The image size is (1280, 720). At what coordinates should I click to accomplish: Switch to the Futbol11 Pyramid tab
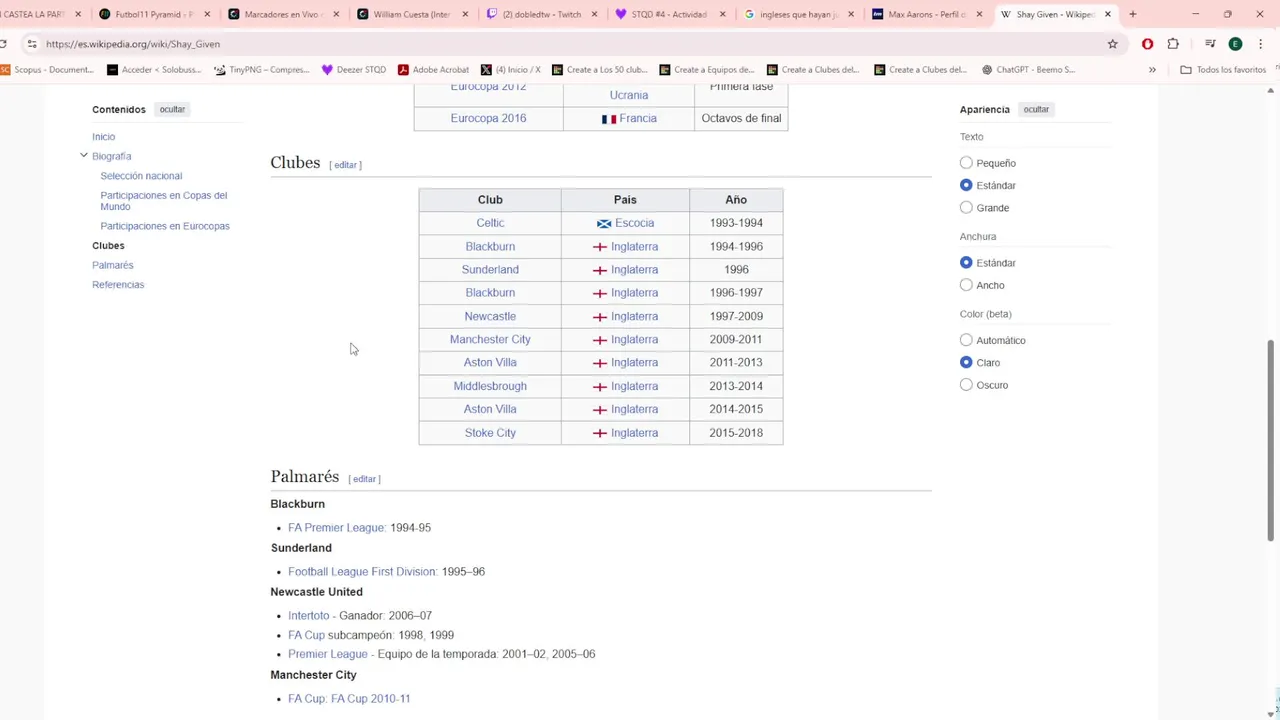(x=154, y=14)
